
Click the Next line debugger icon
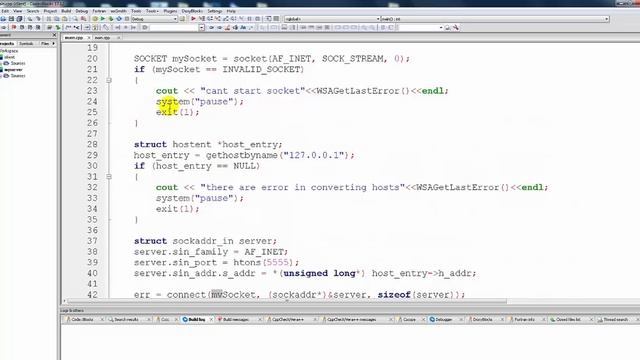[210, 19]
